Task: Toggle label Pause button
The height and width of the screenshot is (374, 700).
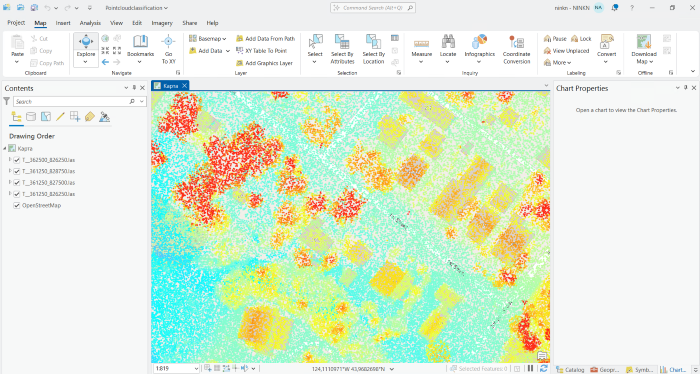Action: [555, 39]
